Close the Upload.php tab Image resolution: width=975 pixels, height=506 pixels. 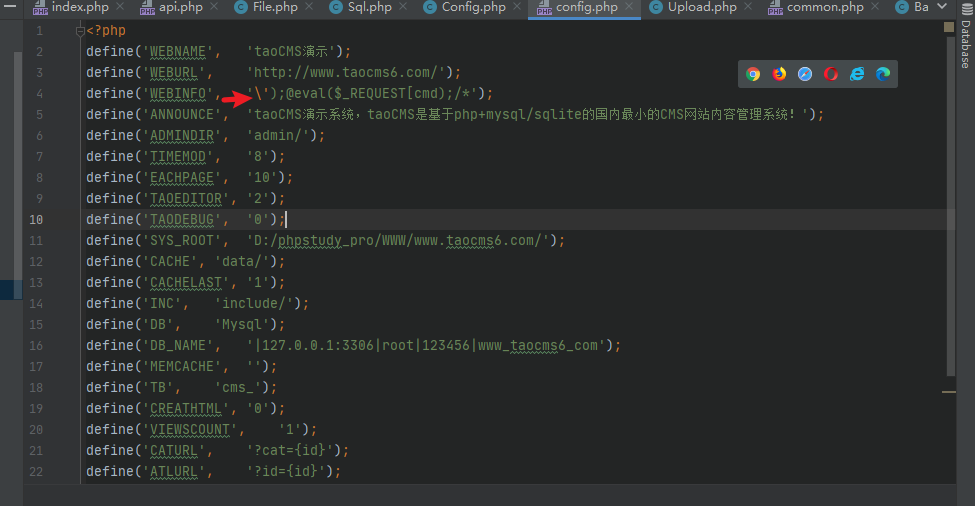tap(748, 7)
